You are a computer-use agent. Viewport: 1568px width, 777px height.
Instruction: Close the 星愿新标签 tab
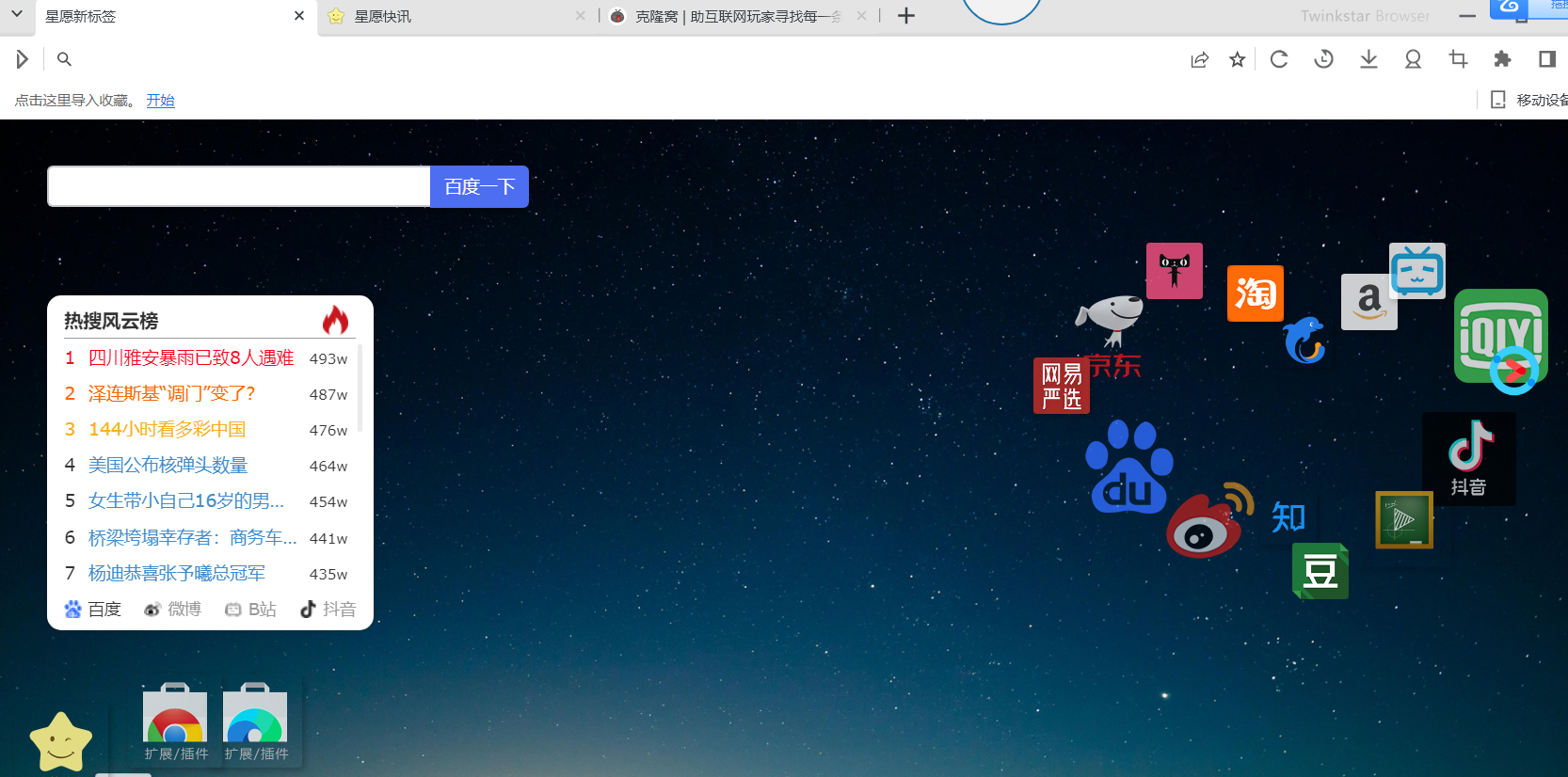[299, 16]
